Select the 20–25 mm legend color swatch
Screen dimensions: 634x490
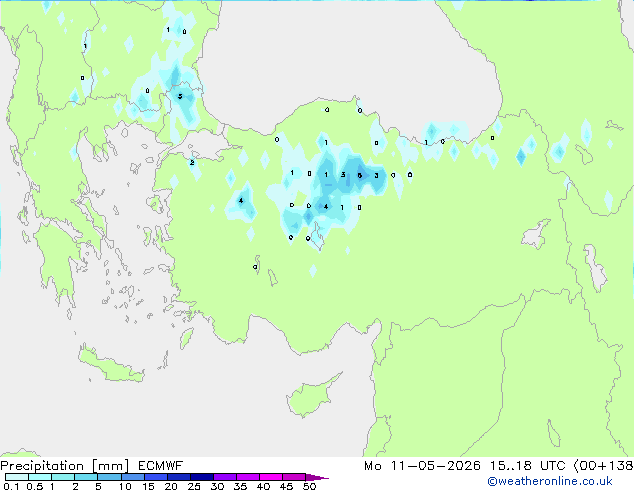point(179,477)
